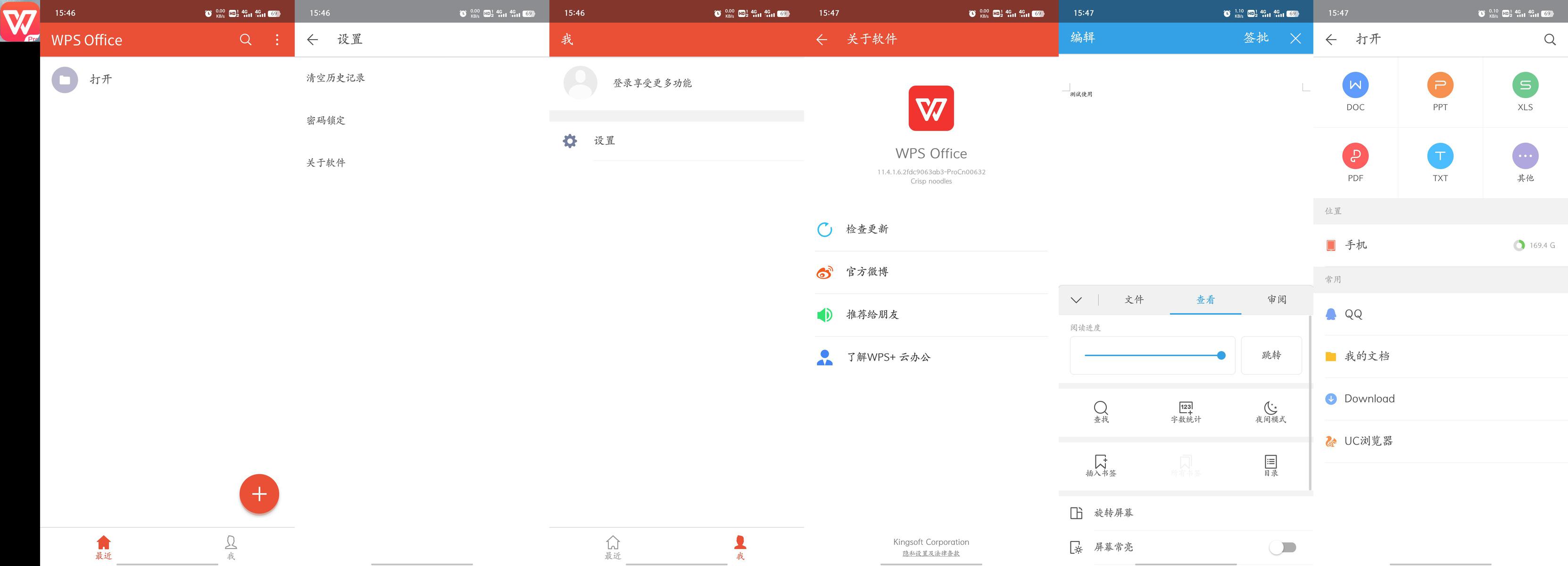Tap the folder icon next to 打开 on the home screen
This screenshot has width=1568, height=566.
tap(65, 80)
